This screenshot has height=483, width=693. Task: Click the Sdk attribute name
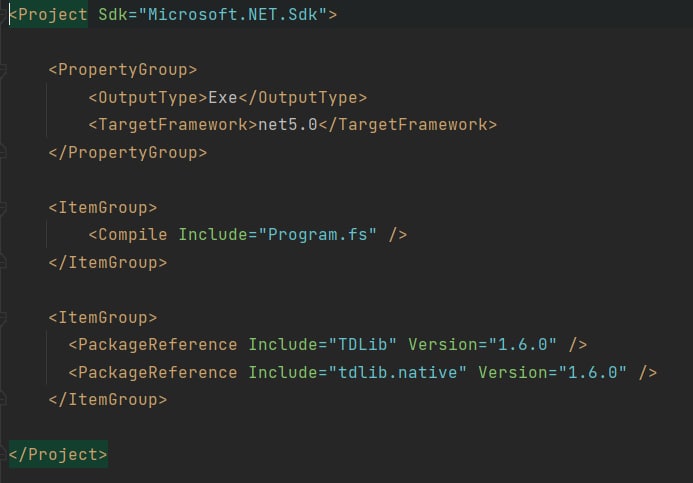113,14
